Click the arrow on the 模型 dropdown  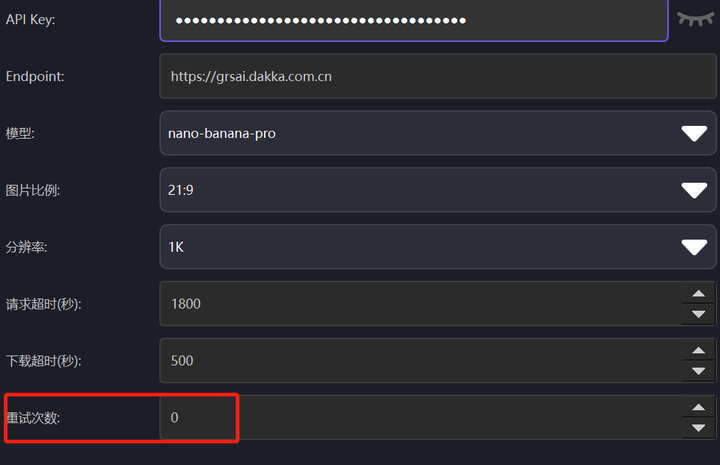coord(694,134)
